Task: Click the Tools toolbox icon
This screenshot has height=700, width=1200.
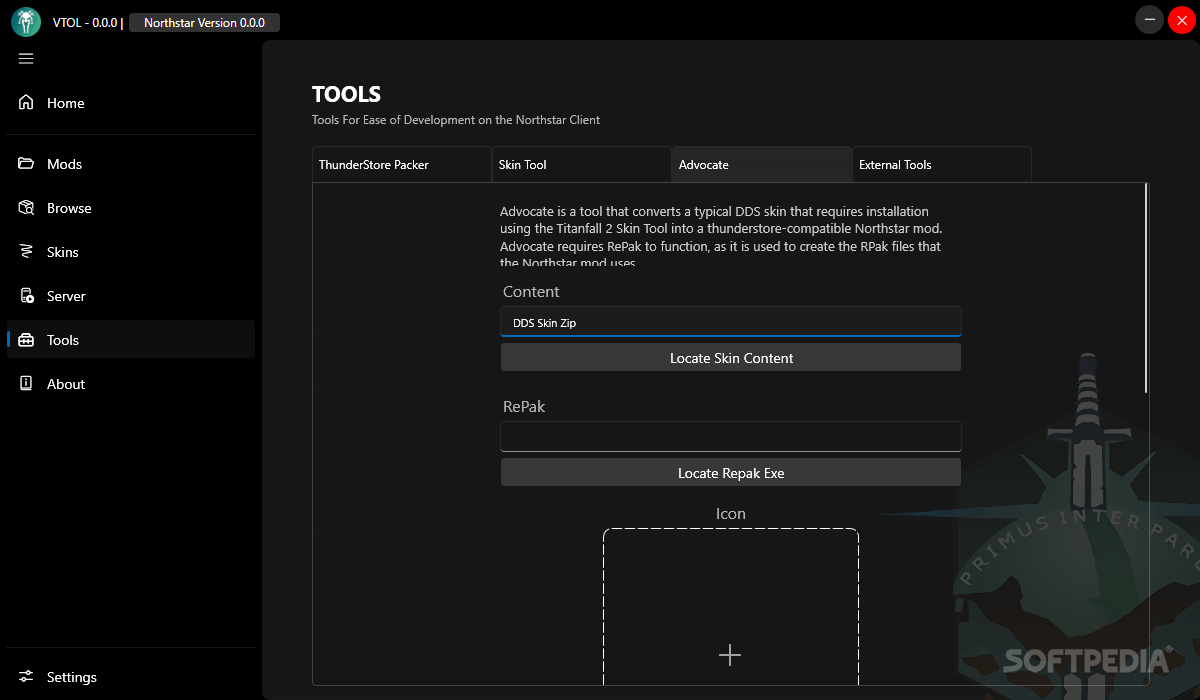Action: (26, 340)
